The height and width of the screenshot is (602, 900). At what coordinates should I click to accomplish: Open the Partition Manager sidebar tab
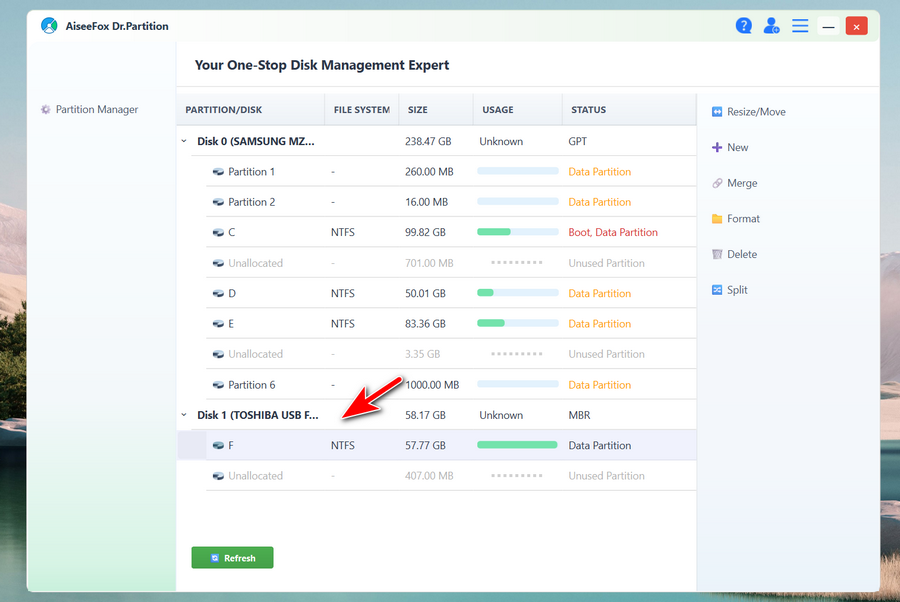tap(90, 110)
